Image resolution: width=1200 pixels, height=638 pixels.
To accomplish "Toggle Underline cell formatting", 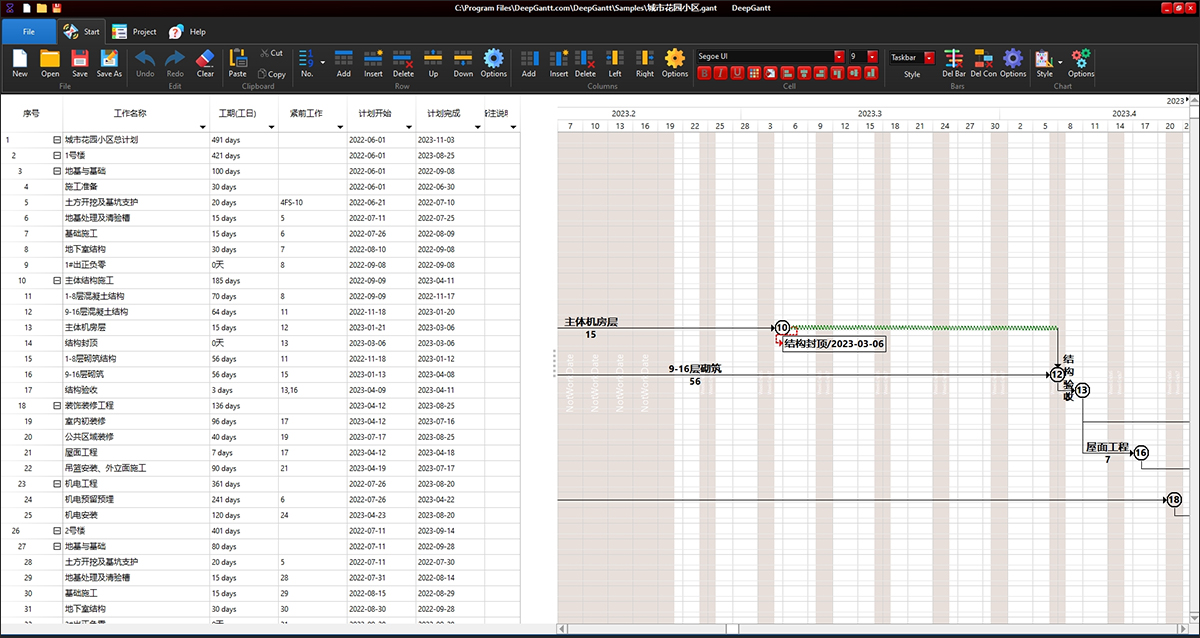I will tap(738, 73).
